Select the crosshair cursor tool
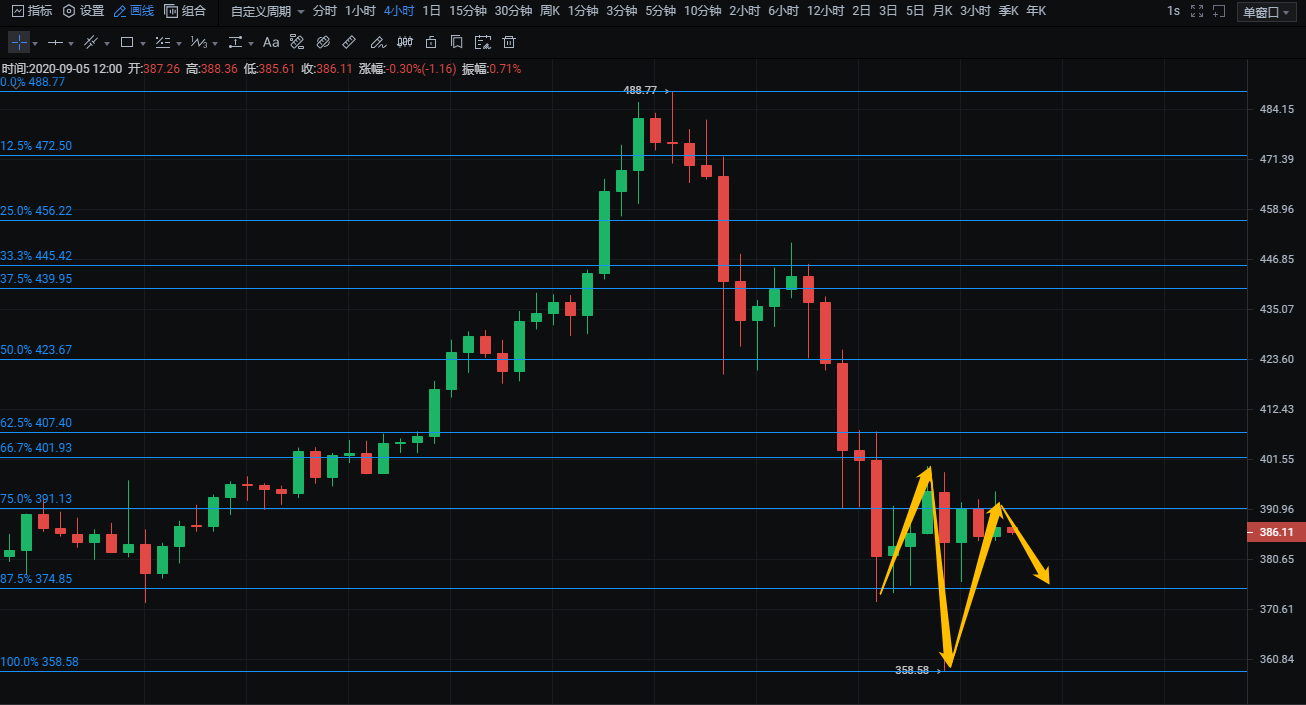Viewport: 1306px width, 705px height. click(x=20, y=43)
